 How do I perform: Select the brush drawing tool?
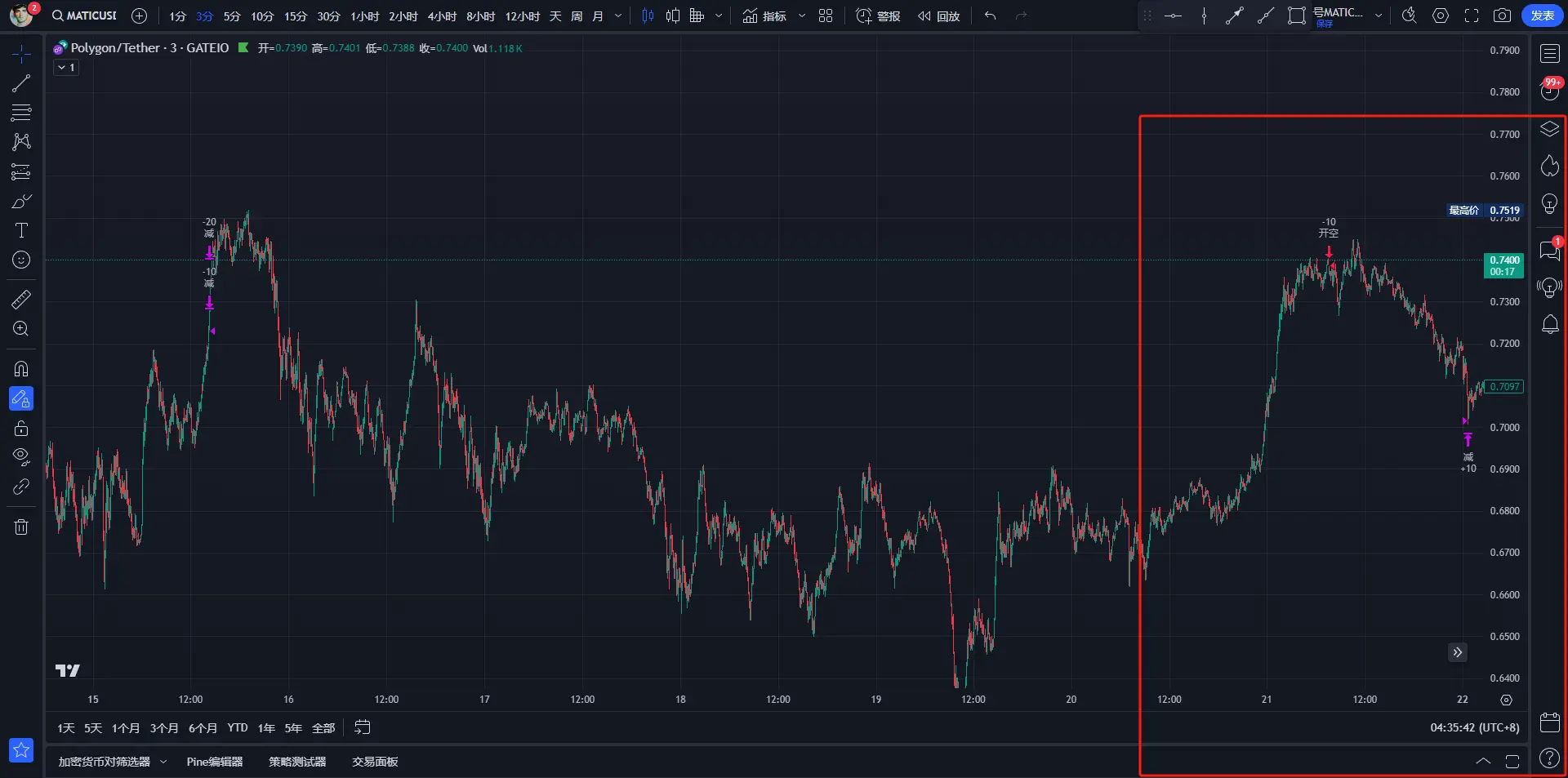[x=21, y=201]
